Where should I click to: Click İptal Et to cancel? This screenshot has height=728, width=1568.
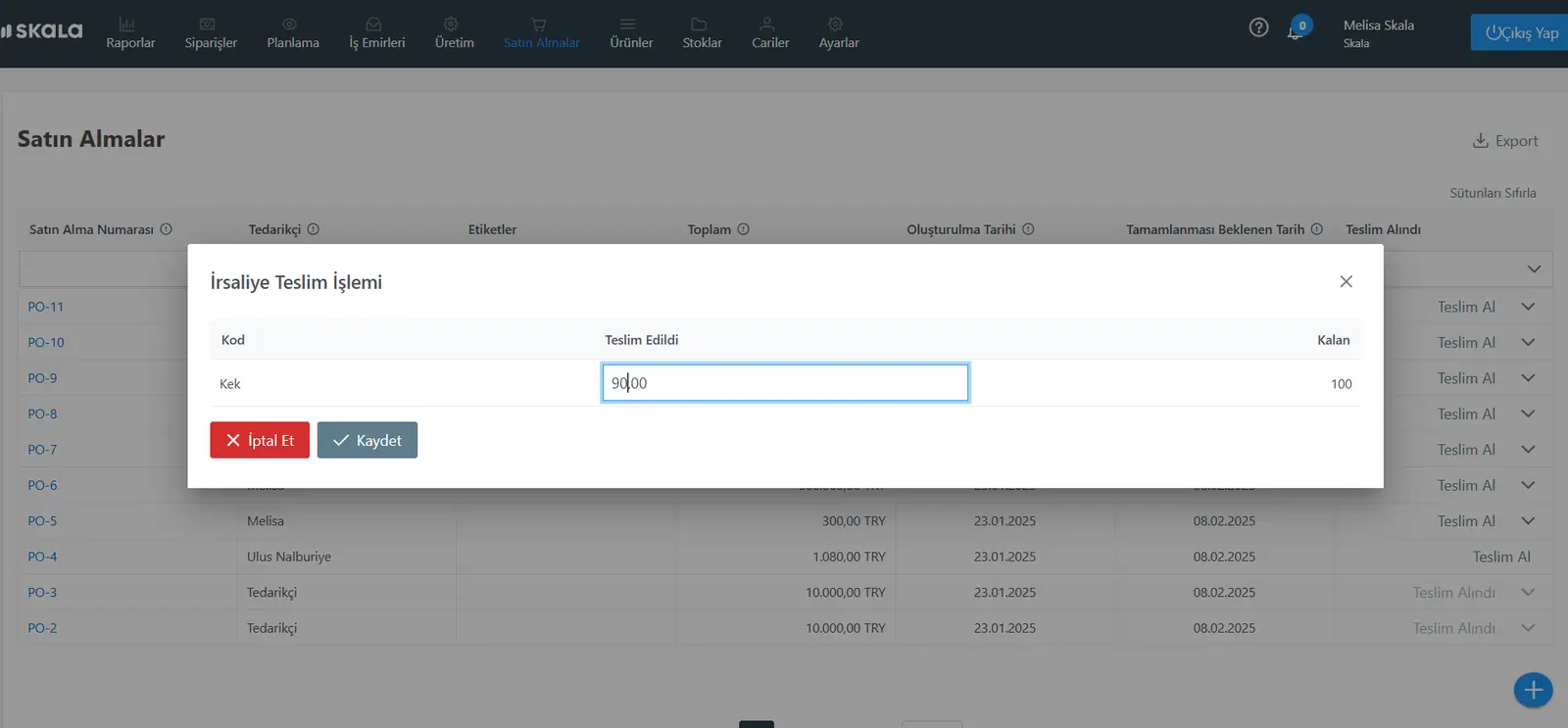pyautogui.click(x=260, y=440)
